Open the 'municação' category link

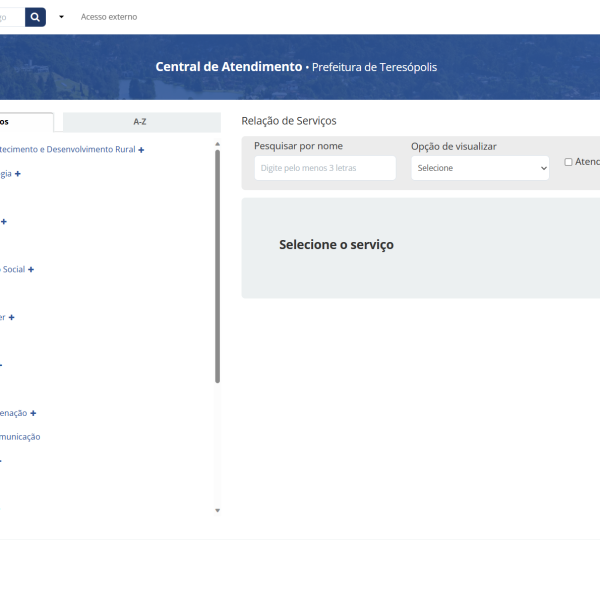[20, 437]
